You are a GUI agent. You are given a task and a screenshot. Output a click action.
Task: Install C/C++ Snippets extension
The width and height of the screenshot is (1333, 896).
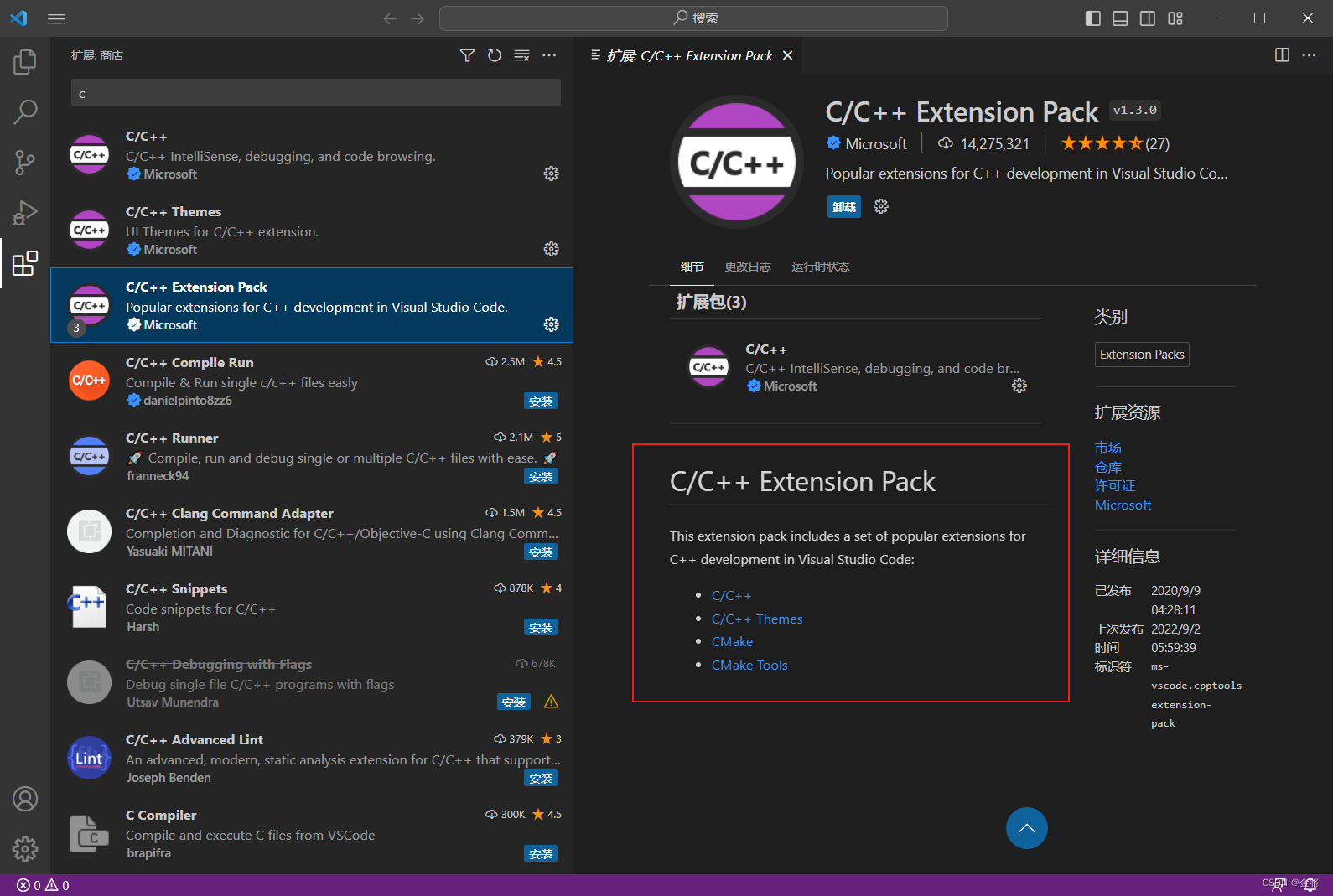pyautogui.click(x=541, y=628)
